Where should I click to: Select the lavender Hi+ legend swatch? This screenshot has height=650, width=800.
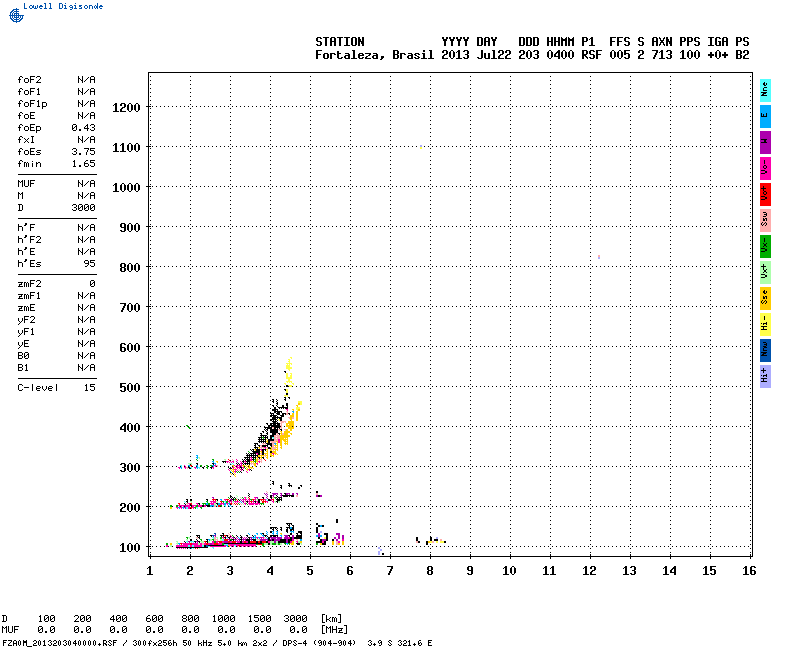click(765, 377)
